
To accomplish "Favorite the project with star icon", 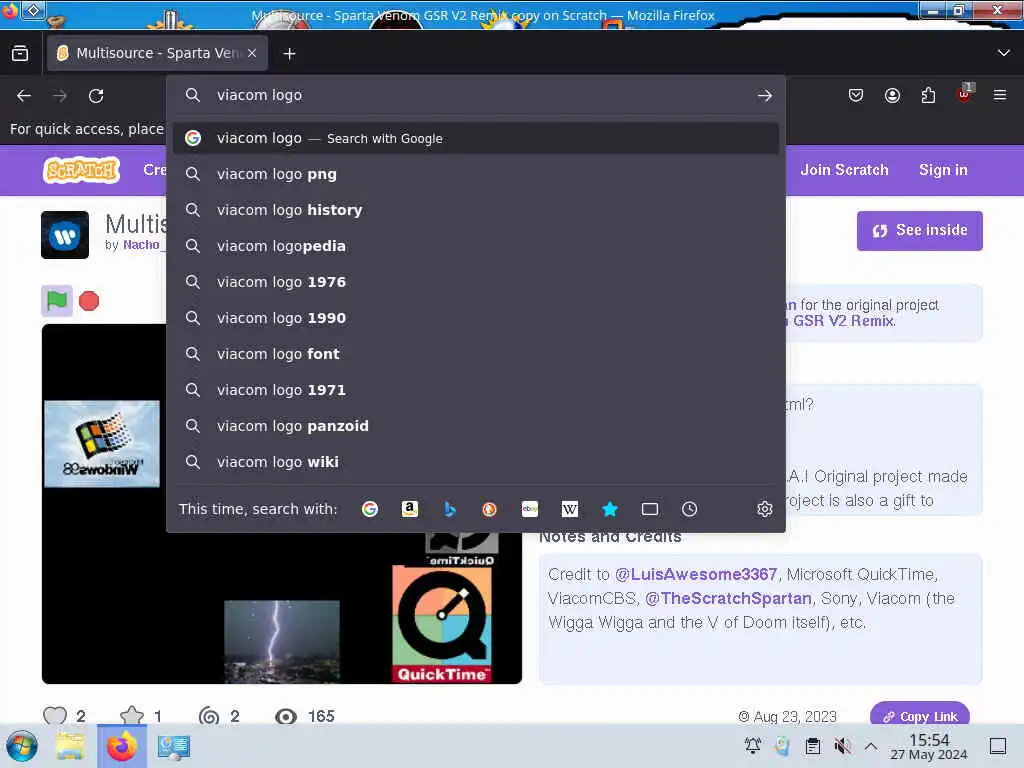I will click(x=132, y=716).
